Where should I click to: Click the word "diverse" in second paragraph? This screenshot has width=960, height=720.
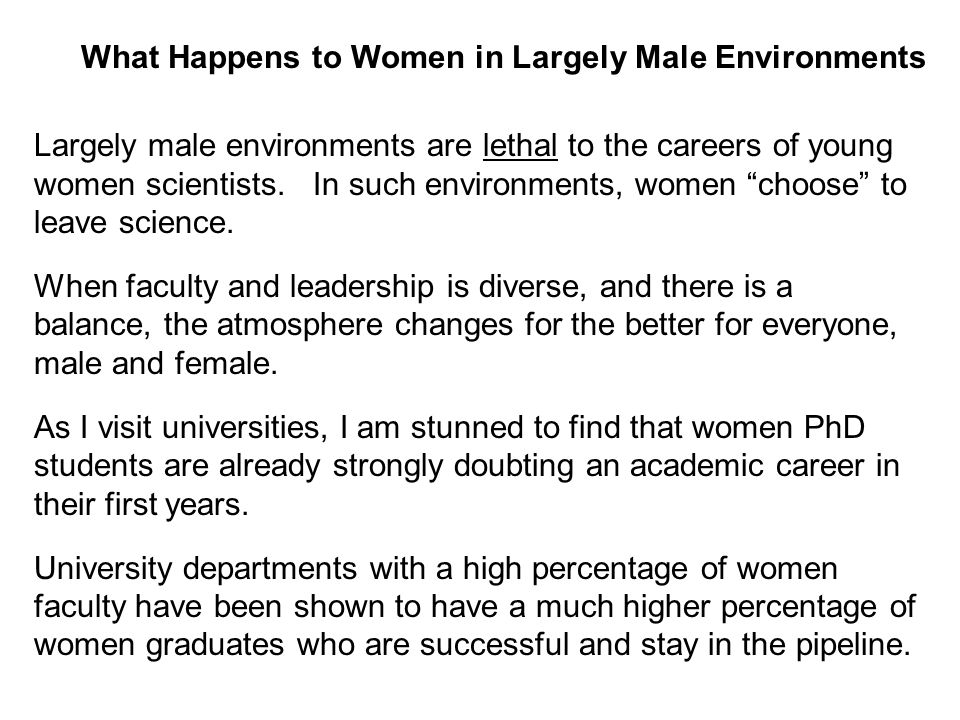[531, 287]
